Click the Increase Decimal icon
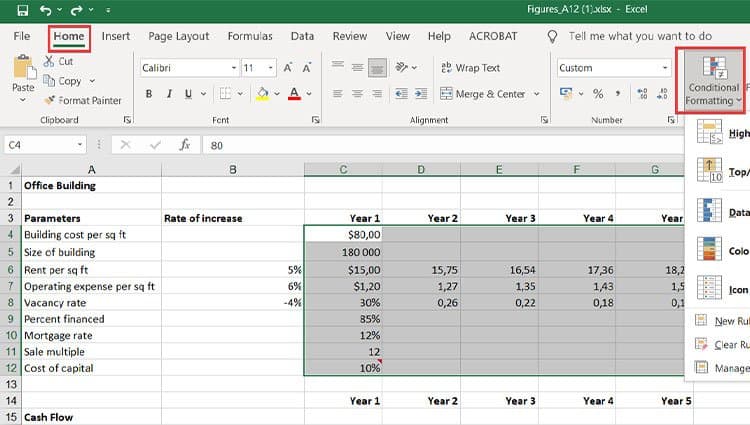This screenshot has width=750, height=425. 642,94
